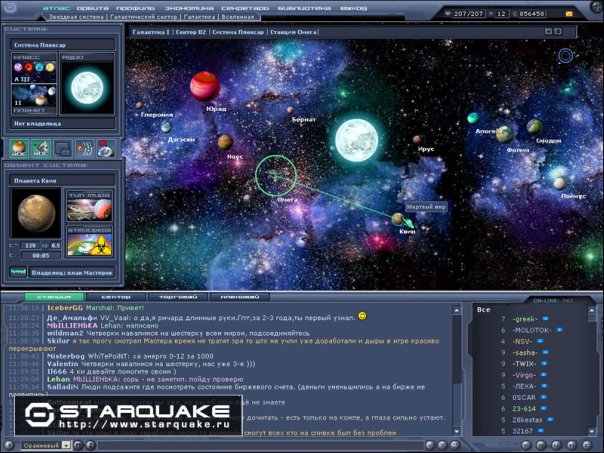The height and width of the screenshot is (453, 604).
Task: Open the Оранжевый color dropdown
Action: coord(45,445)
